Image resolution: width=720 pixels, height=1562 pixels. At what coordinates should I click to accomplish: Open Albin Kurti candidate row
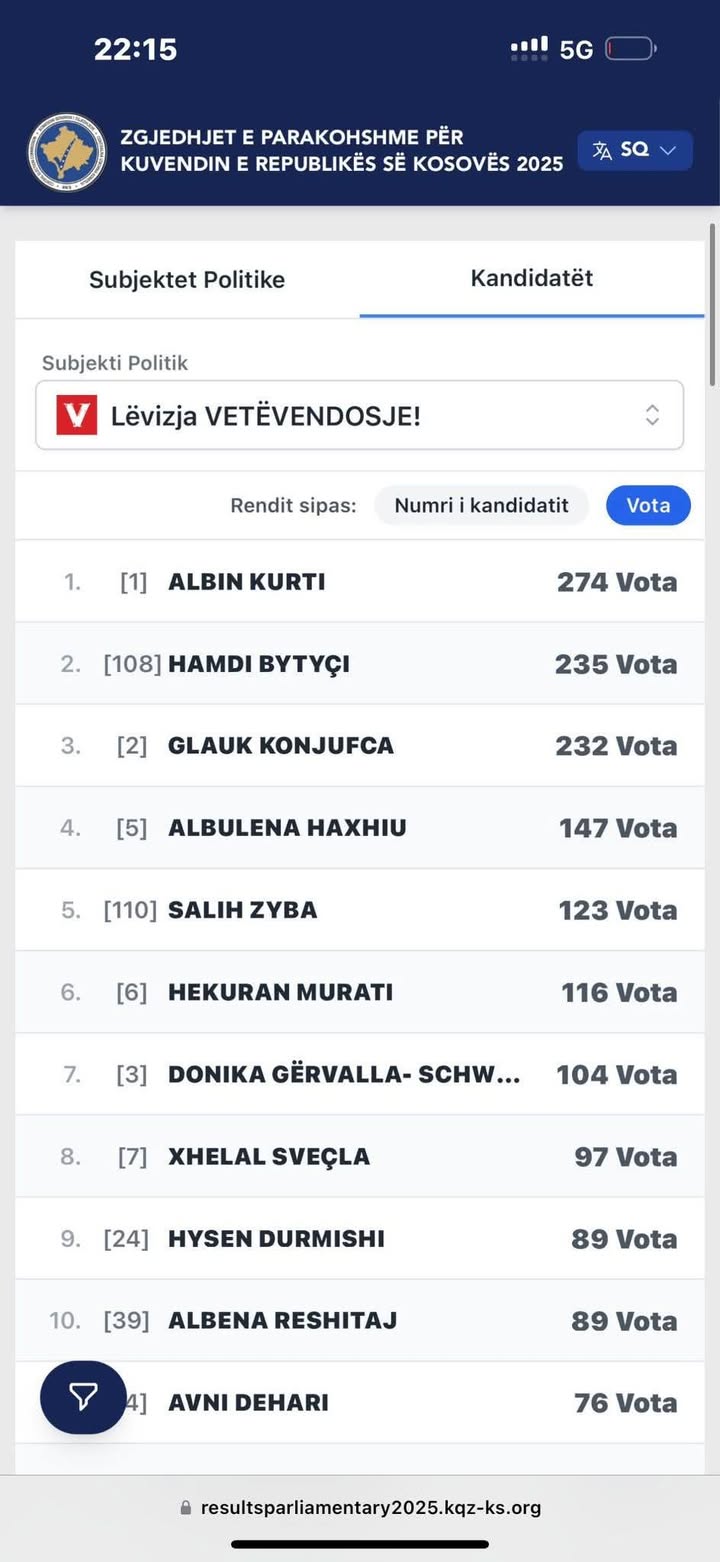click(360, 582)
